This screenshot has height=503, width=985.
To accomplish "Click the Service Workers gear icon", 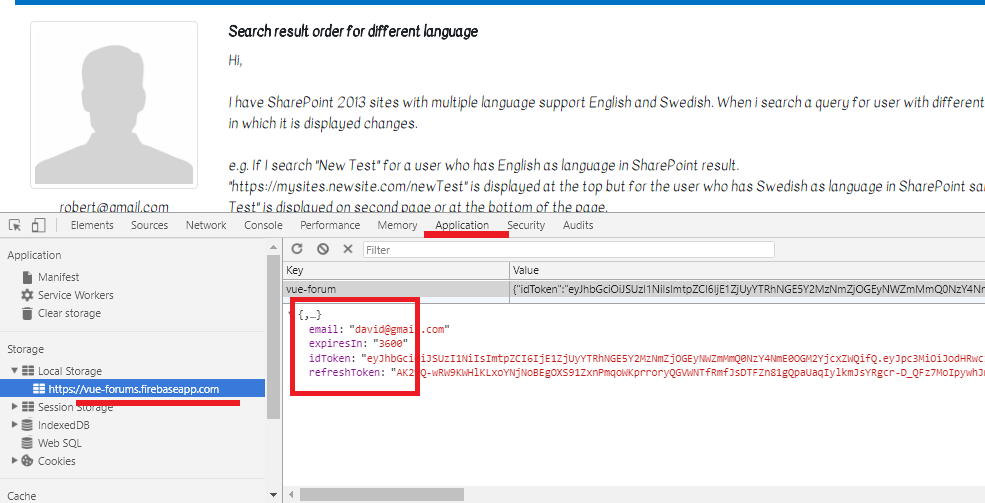I will click(x=27, y=295).
